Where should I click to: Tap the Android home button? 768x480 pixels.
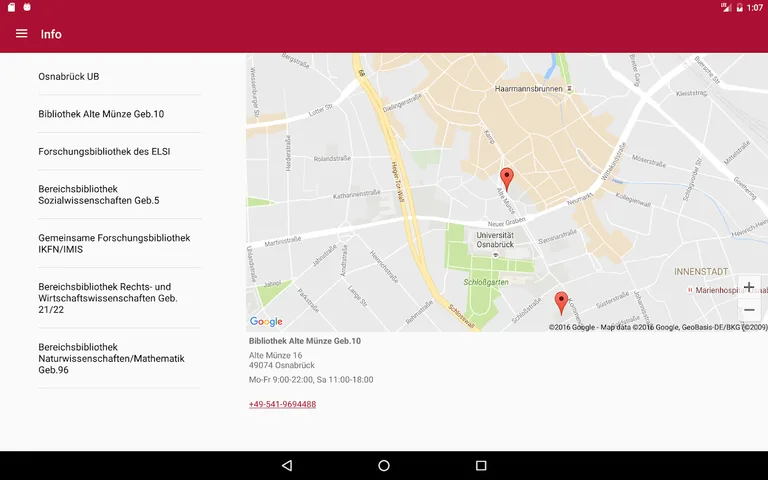384,465
